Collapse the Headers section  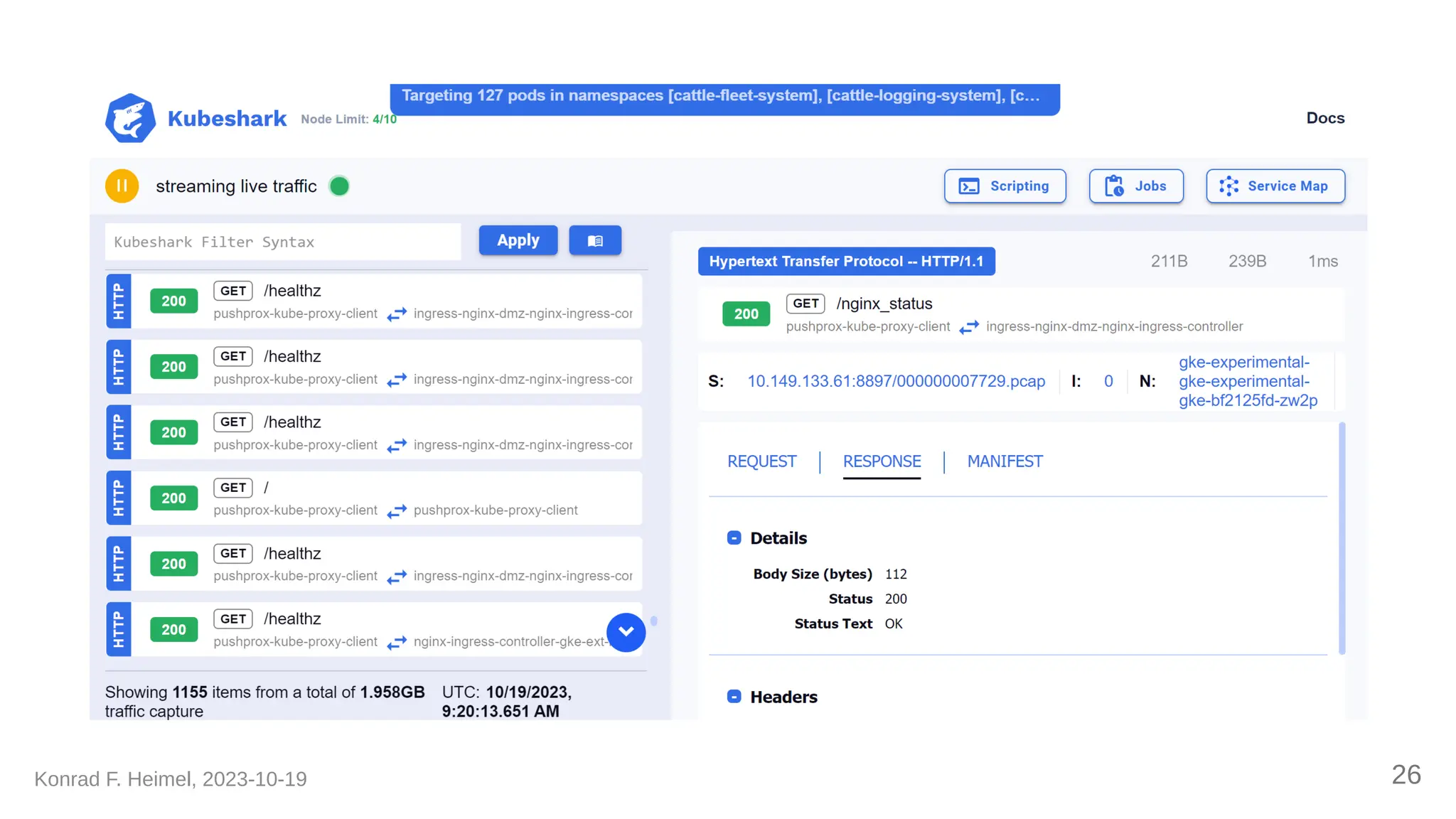click(734, 697)
